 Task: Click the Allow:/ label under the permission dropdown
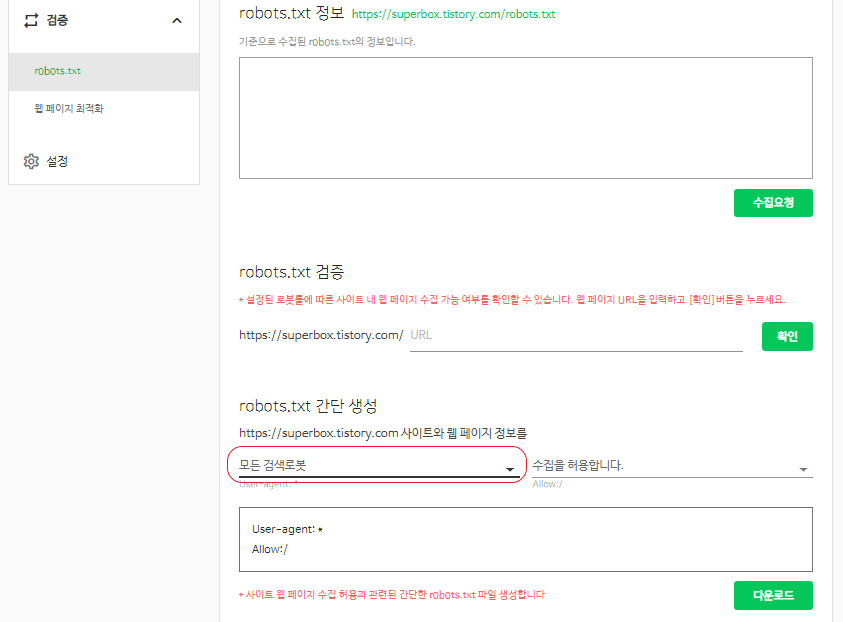(x=548, y=482)
